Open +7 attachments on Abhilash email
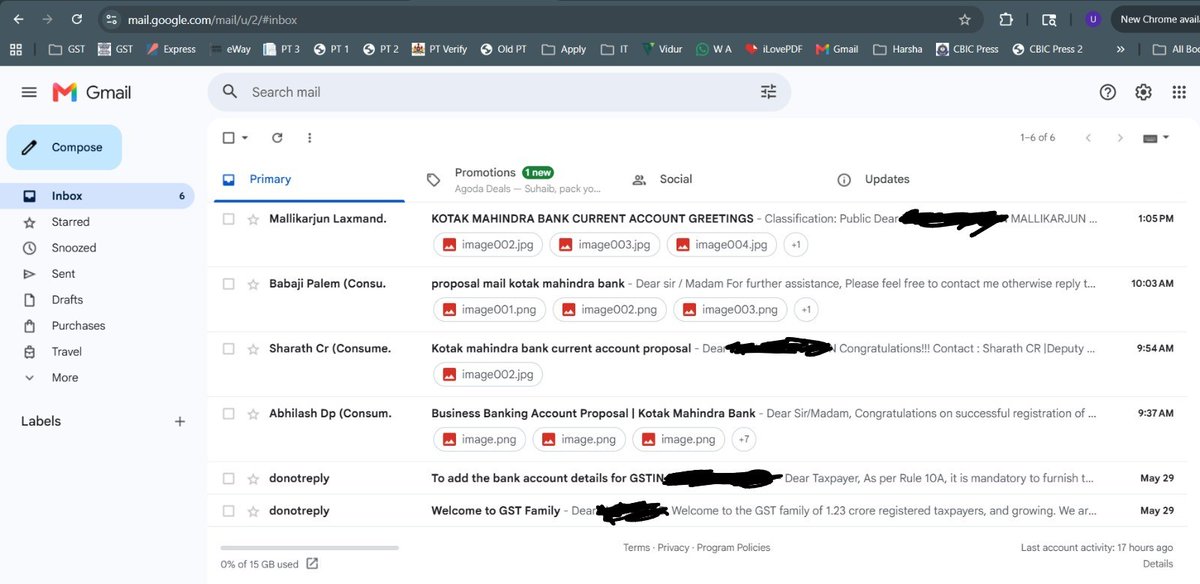Image resolution: width=1200 pixels, height=584 pixels. coord(743,439)
